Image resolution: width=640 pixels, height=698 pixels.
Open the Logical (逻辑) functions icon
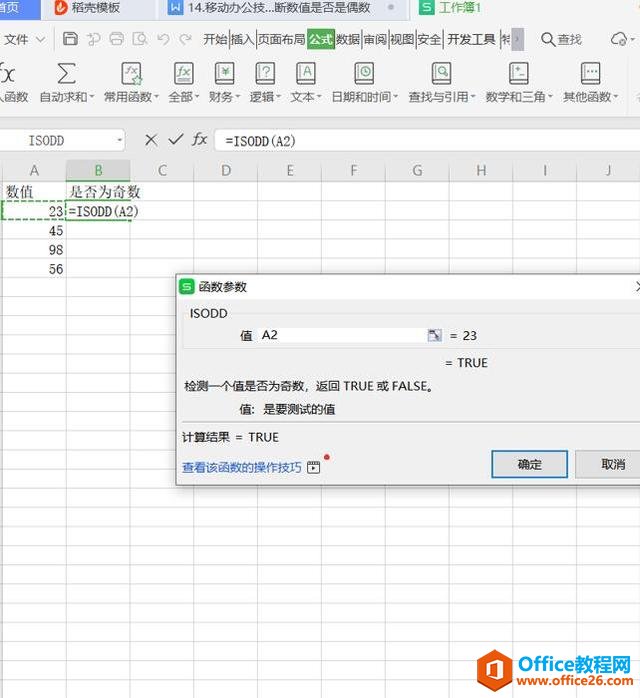265,73
